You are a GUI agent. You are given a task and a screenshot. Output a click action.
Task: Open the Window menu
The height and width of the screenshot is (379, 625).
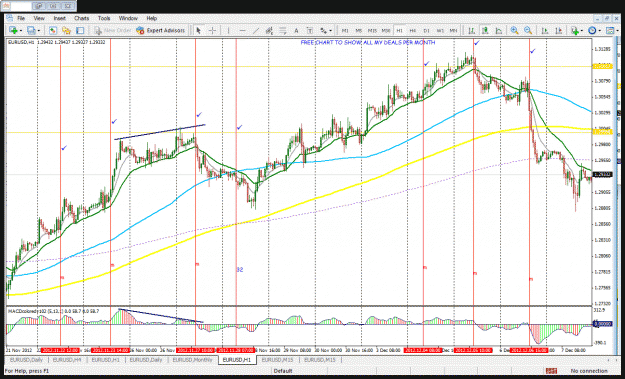(128, 18)
